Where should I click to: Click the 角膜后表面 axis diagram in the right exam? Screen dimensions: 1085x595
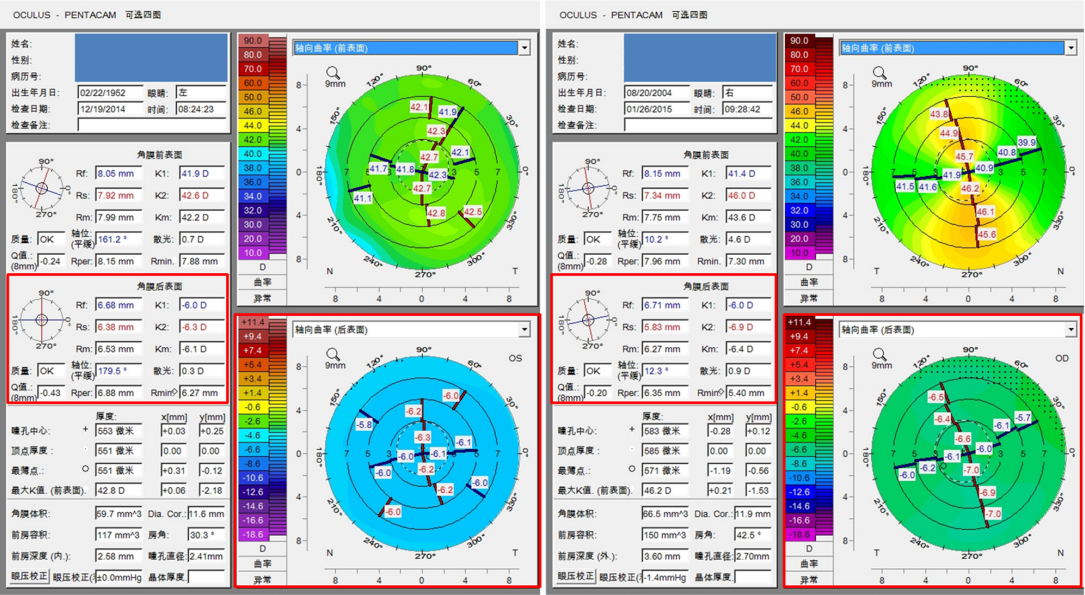coord(588,320)
